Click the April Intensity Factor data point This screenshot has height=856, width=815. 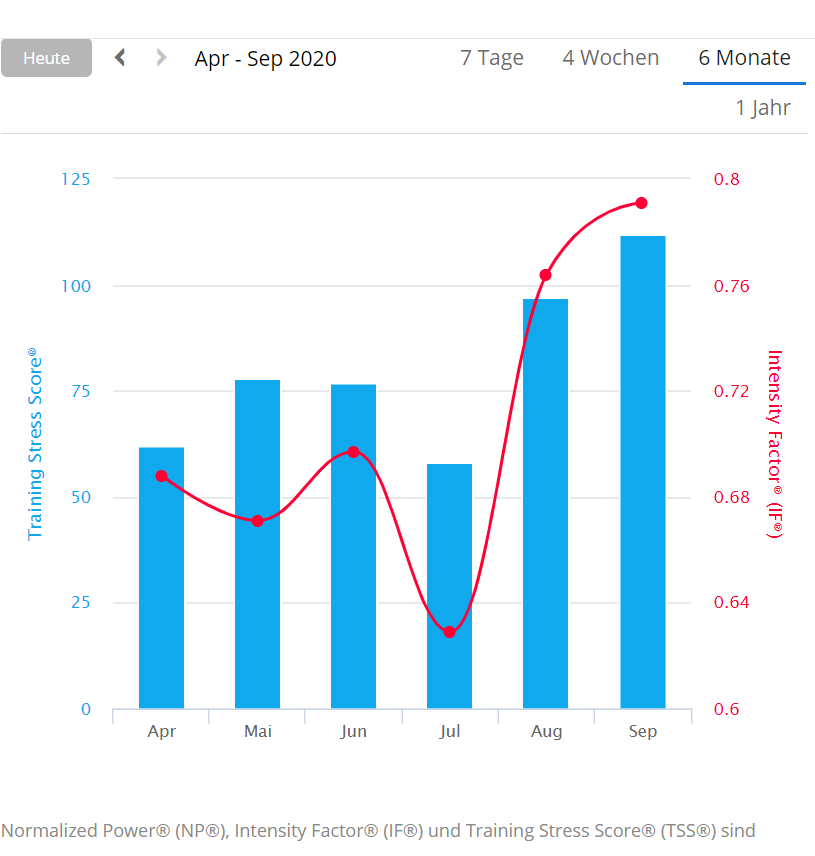[x=161, y=476]
